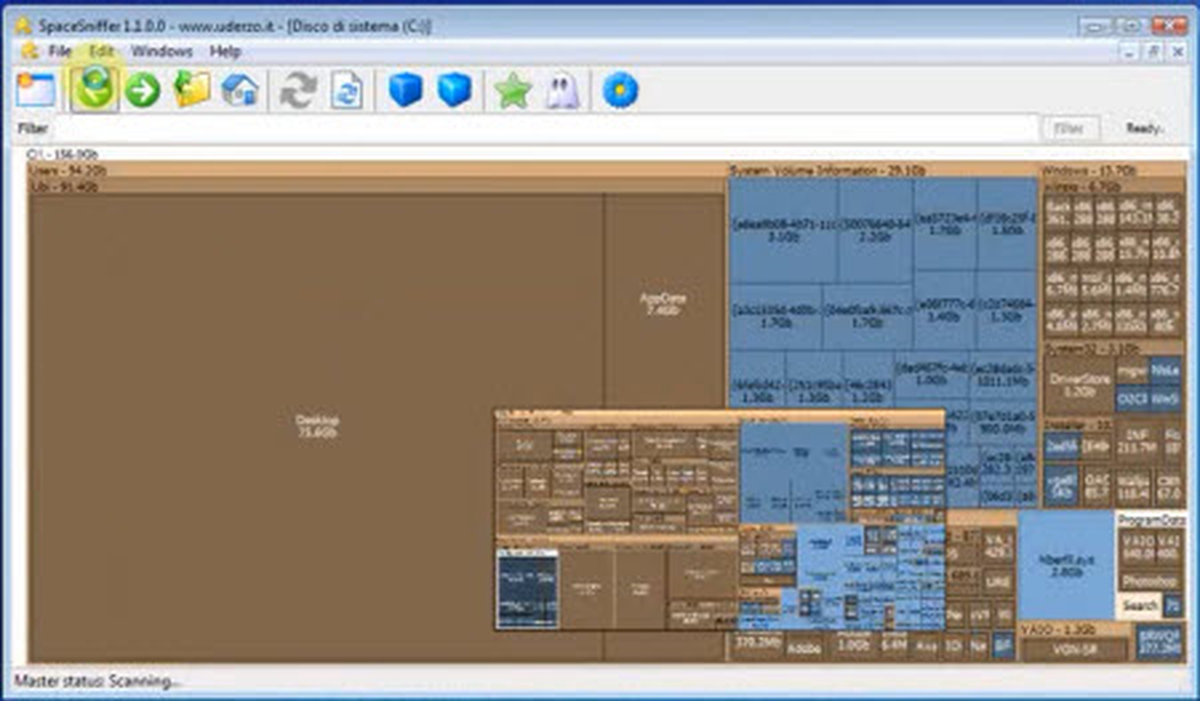The width and height of the screenshot is (1200, 701).
Task: Open the Help menu
Action: pyautogui.click(x=225, y=50)
